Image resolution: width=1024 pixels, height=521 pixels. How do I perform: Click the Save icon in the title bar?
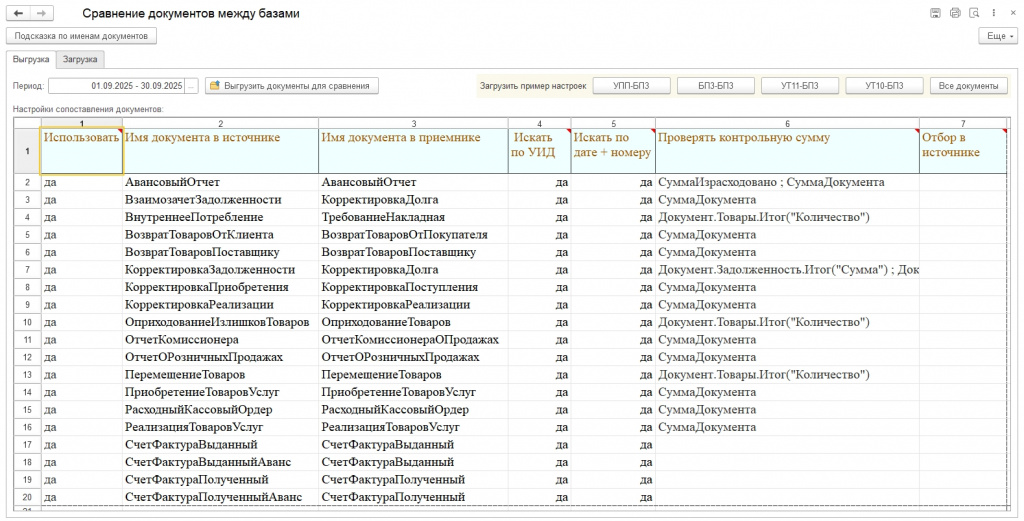[x=935, y=13]
